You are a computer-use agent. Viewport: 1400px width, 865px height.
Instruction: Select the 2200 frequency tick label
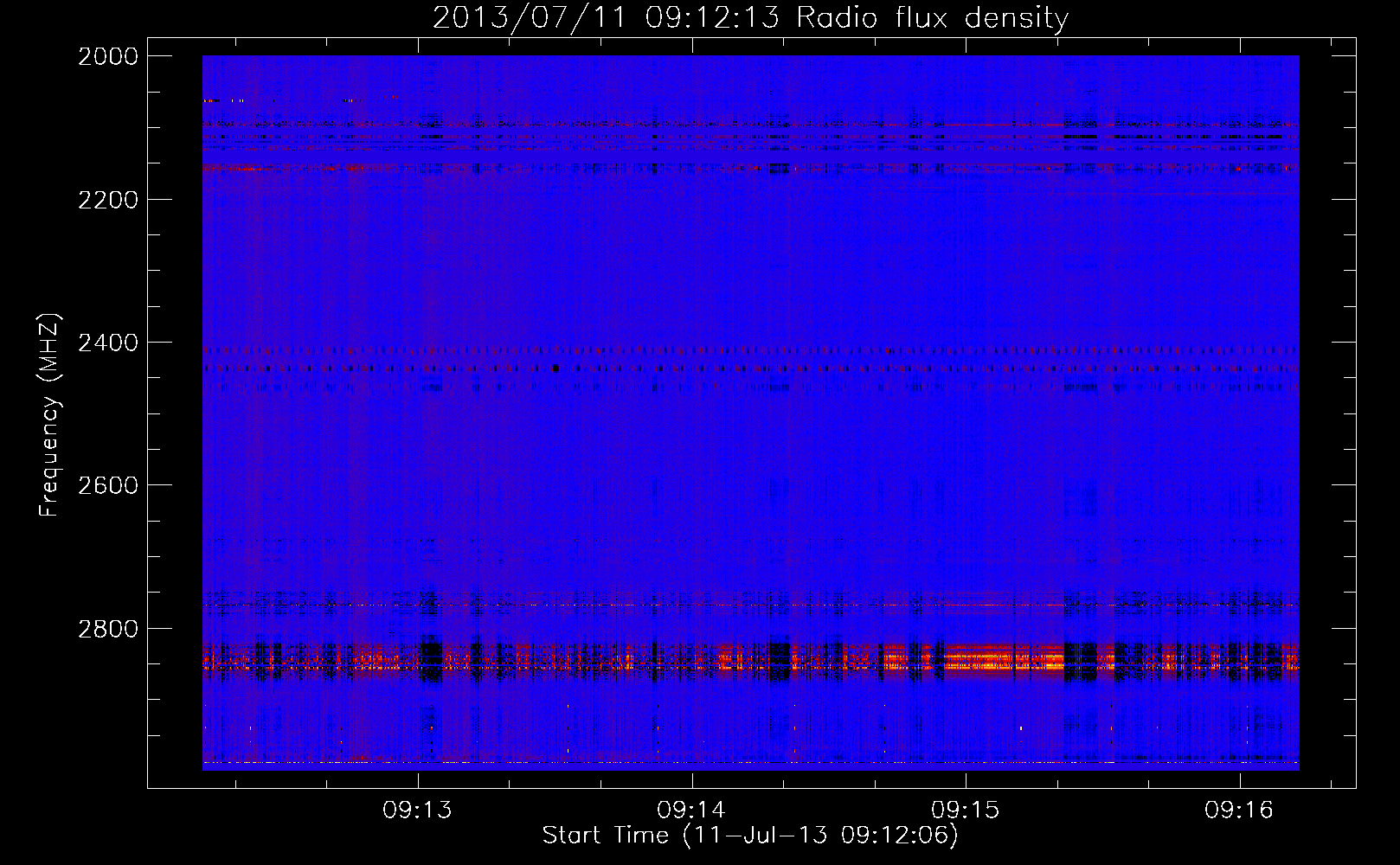pos(108,200)
